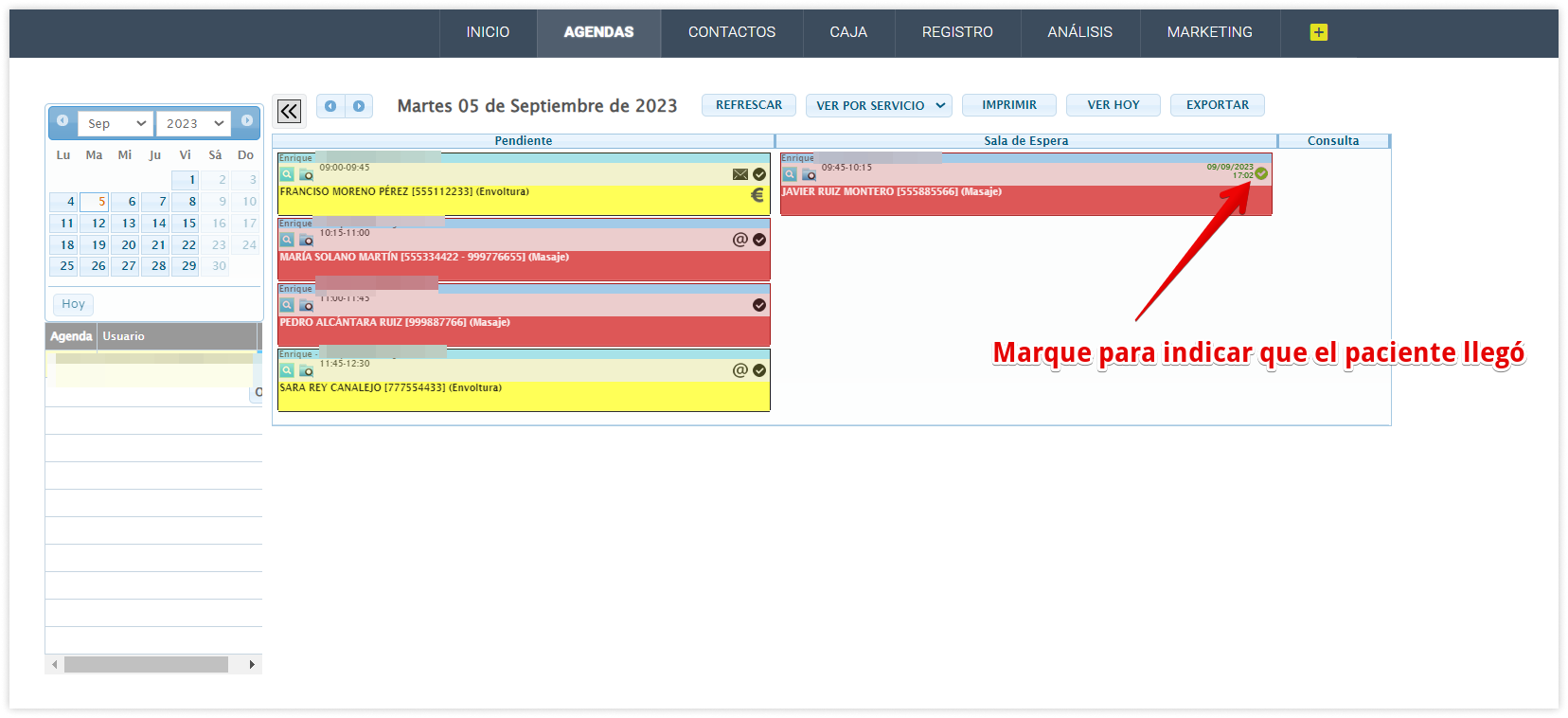
Task: Mark Francisco Moreno Pérez as arrived
Action: [759, 174]
